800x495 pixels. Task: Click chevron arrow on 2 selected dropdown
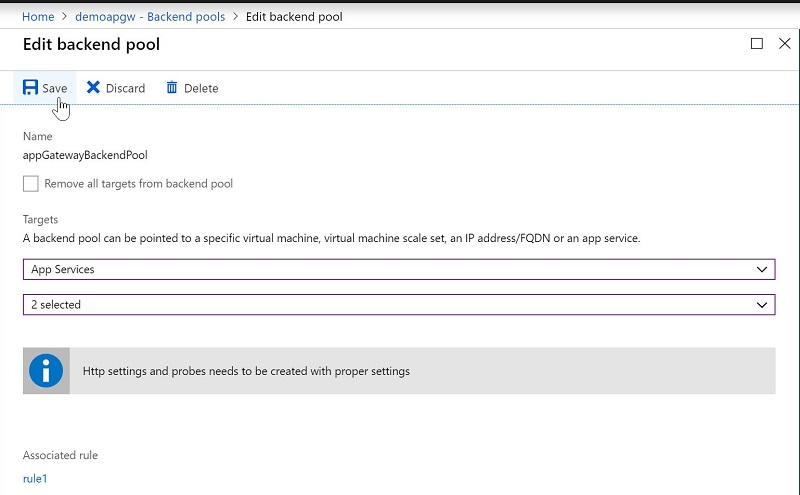click(x=763, y=305)
